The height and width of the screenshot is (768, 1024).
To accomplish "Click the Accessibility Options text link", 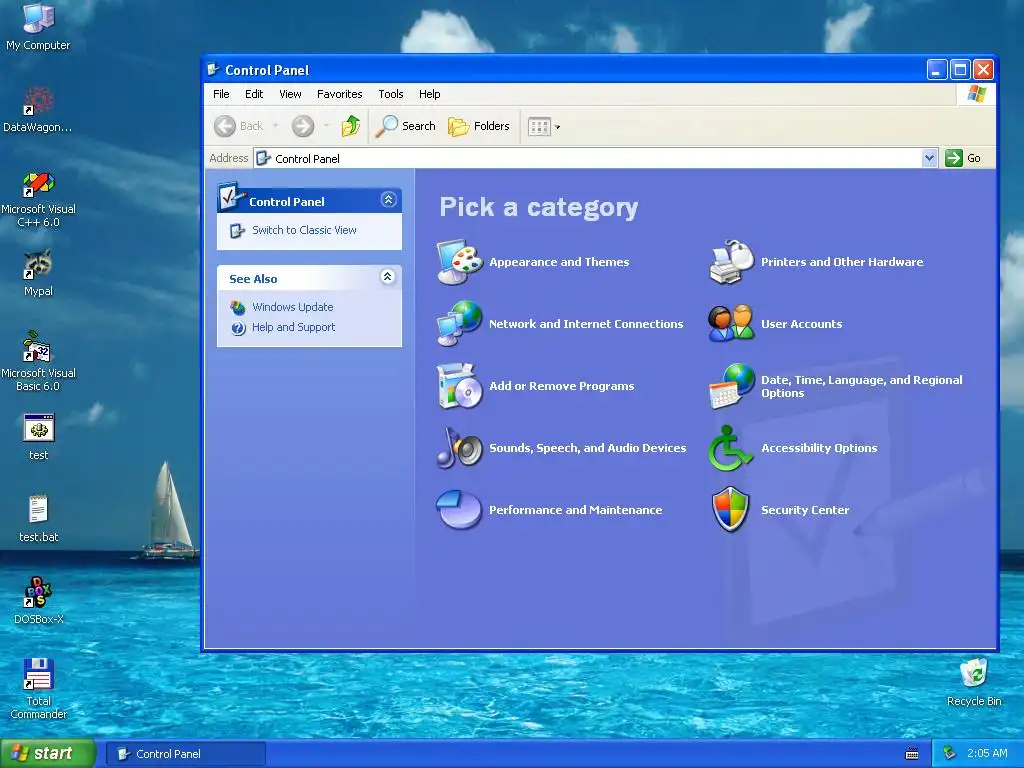I will point(819,448).
